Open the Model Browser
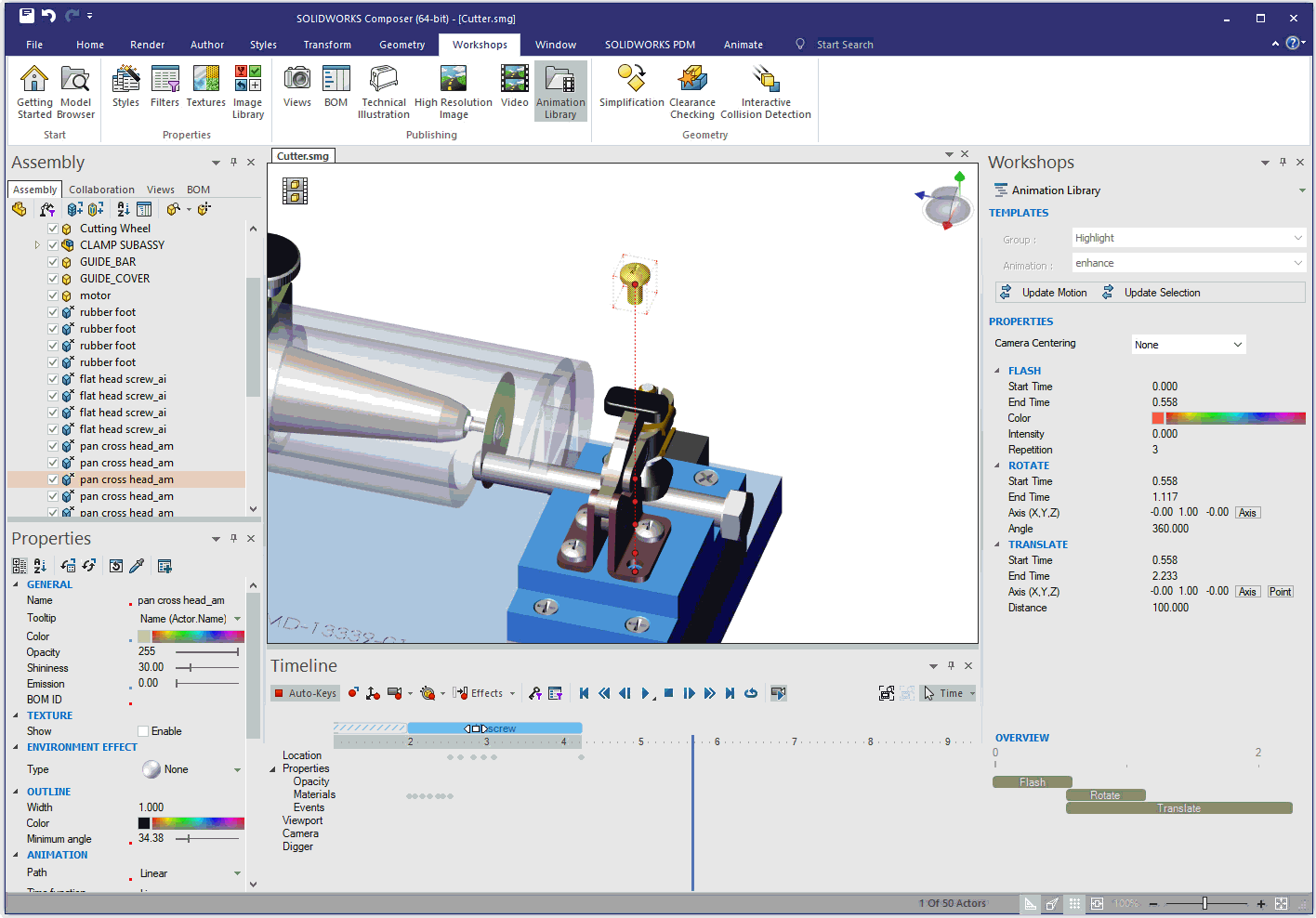 tap(75, 93)
